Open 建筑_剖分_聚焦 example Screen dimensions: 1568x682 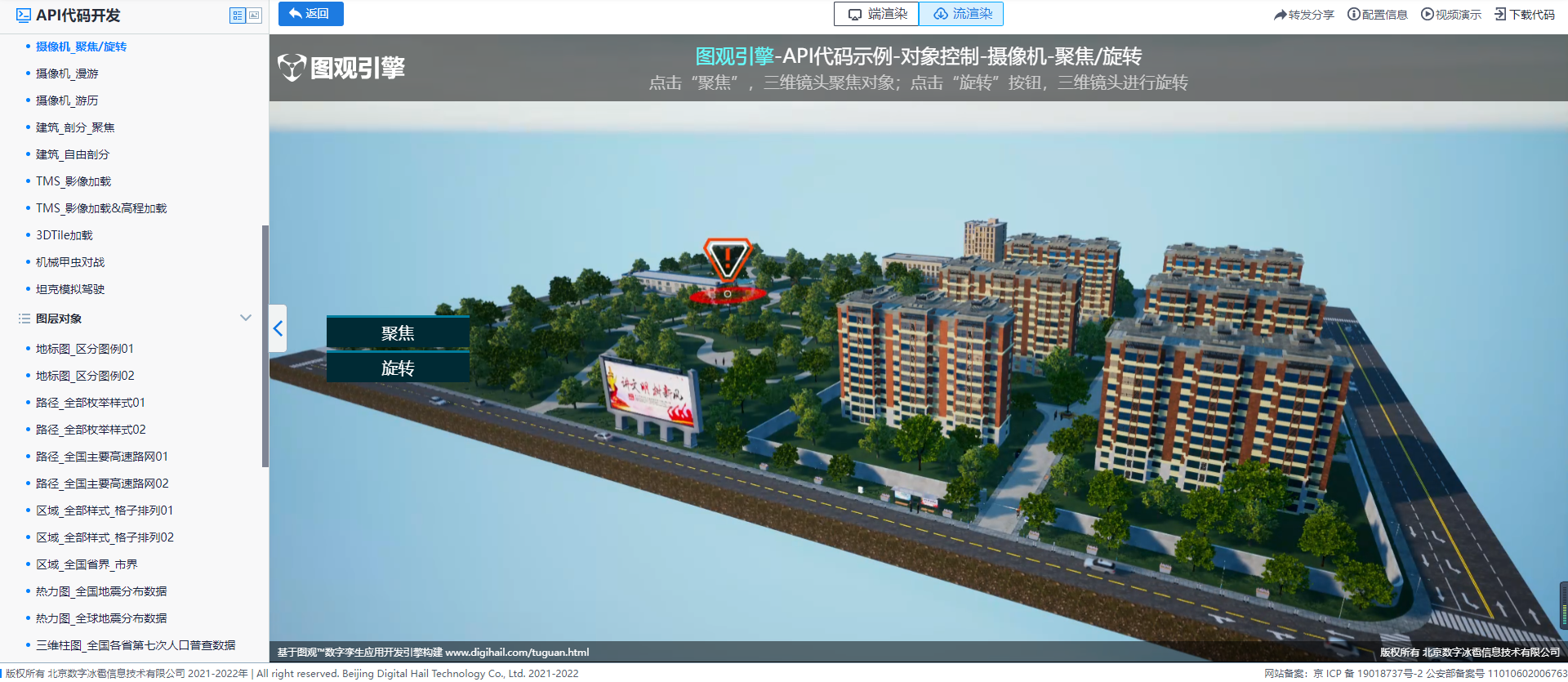75,127
